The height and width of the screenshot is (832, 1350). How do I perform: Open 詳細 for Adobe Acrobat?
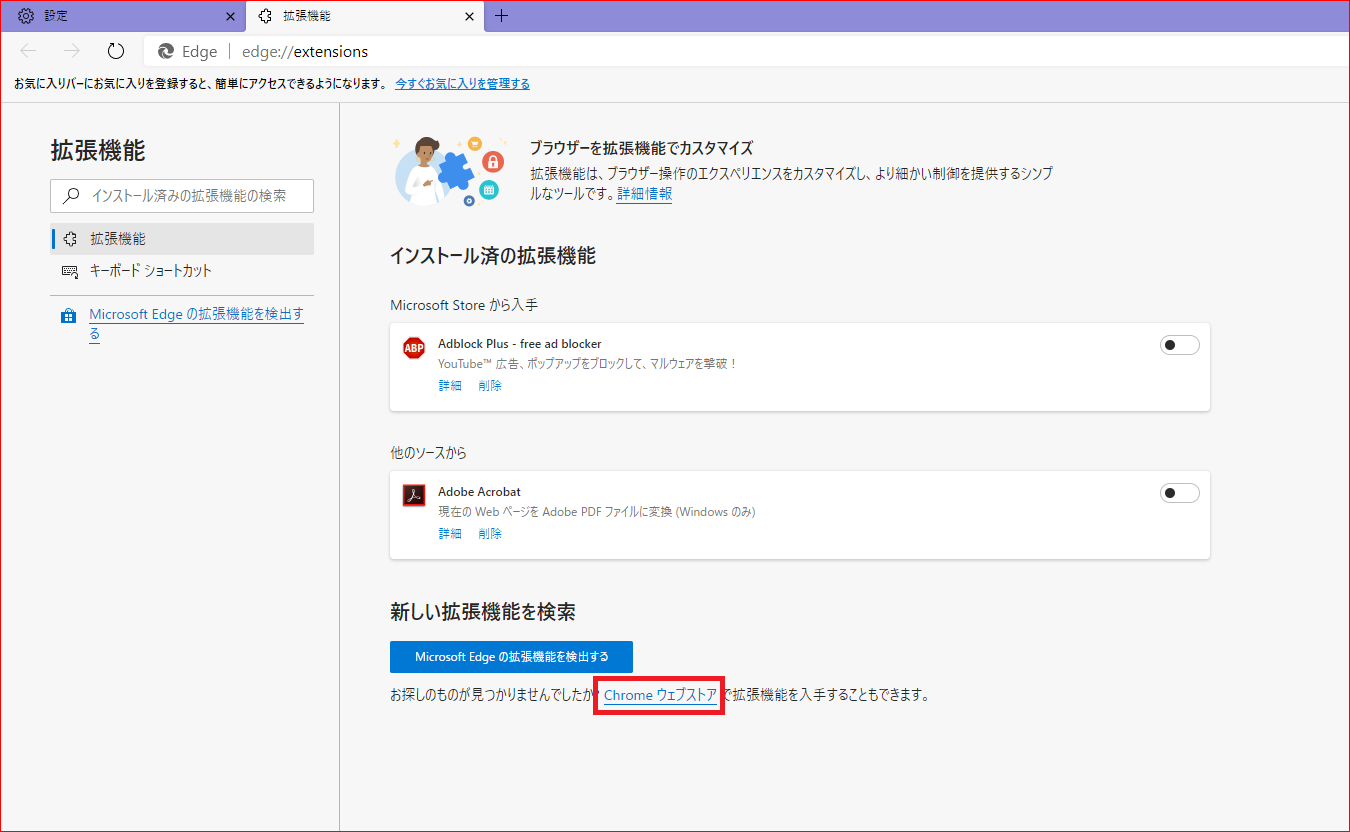[450, 534]
